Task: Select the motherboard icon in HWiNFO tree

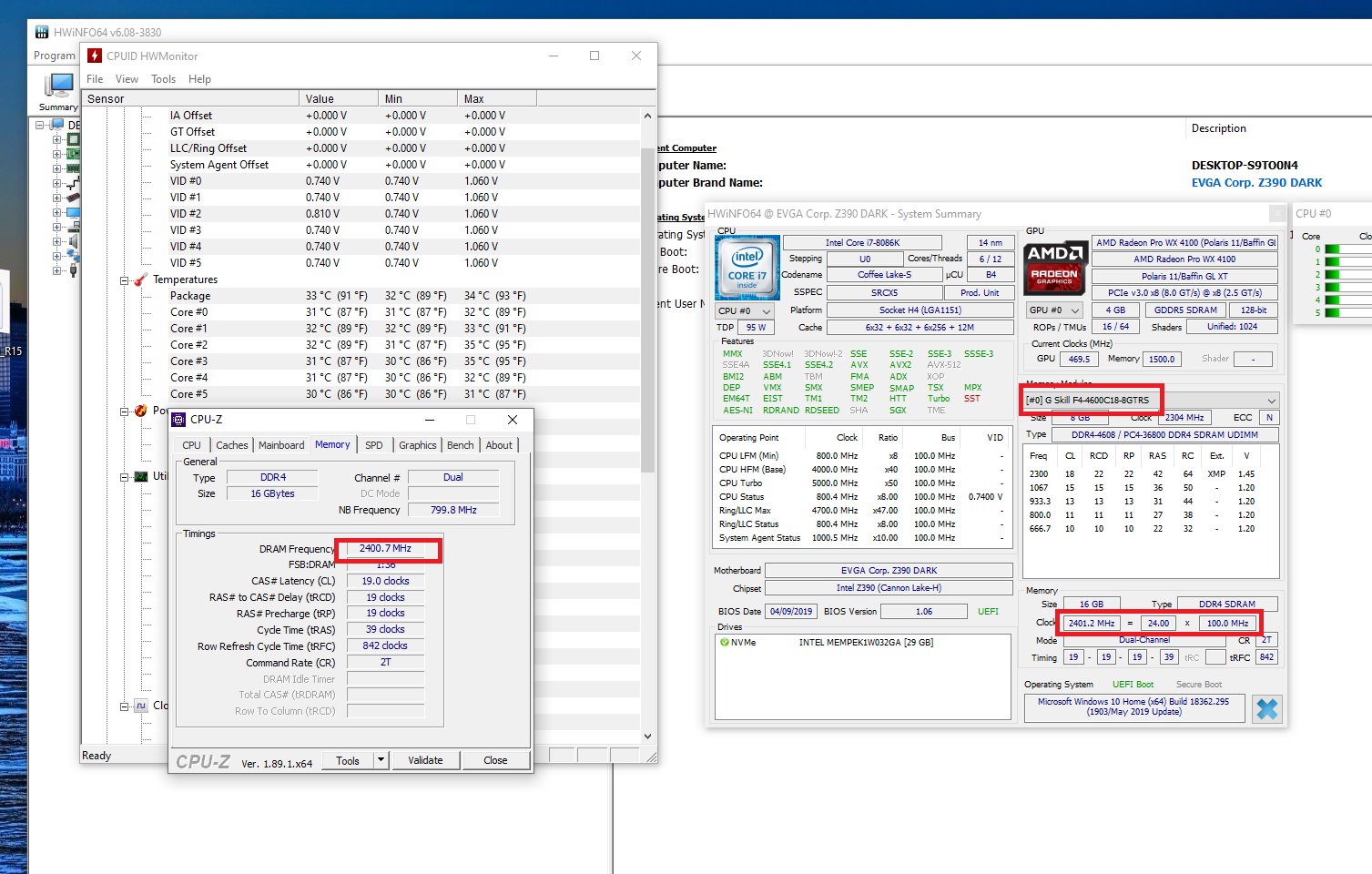Action: click(x=73, y=155)
